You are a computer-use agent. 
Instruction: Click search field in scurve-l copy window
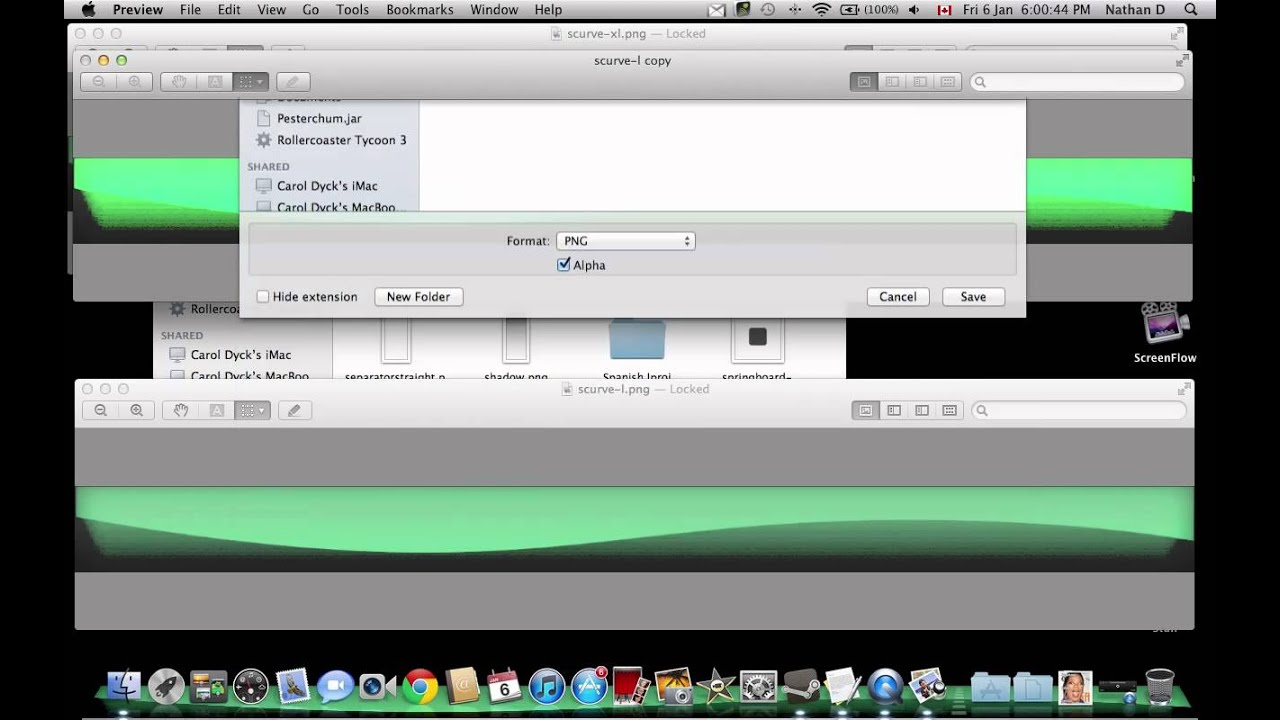1078,82
